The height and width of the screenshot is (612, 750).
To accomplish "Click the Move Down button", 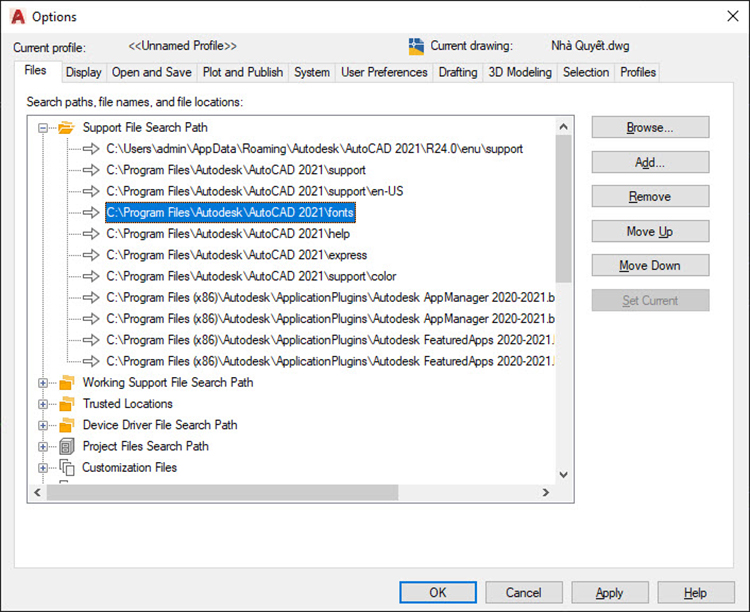I will click(x=650, y=266).
